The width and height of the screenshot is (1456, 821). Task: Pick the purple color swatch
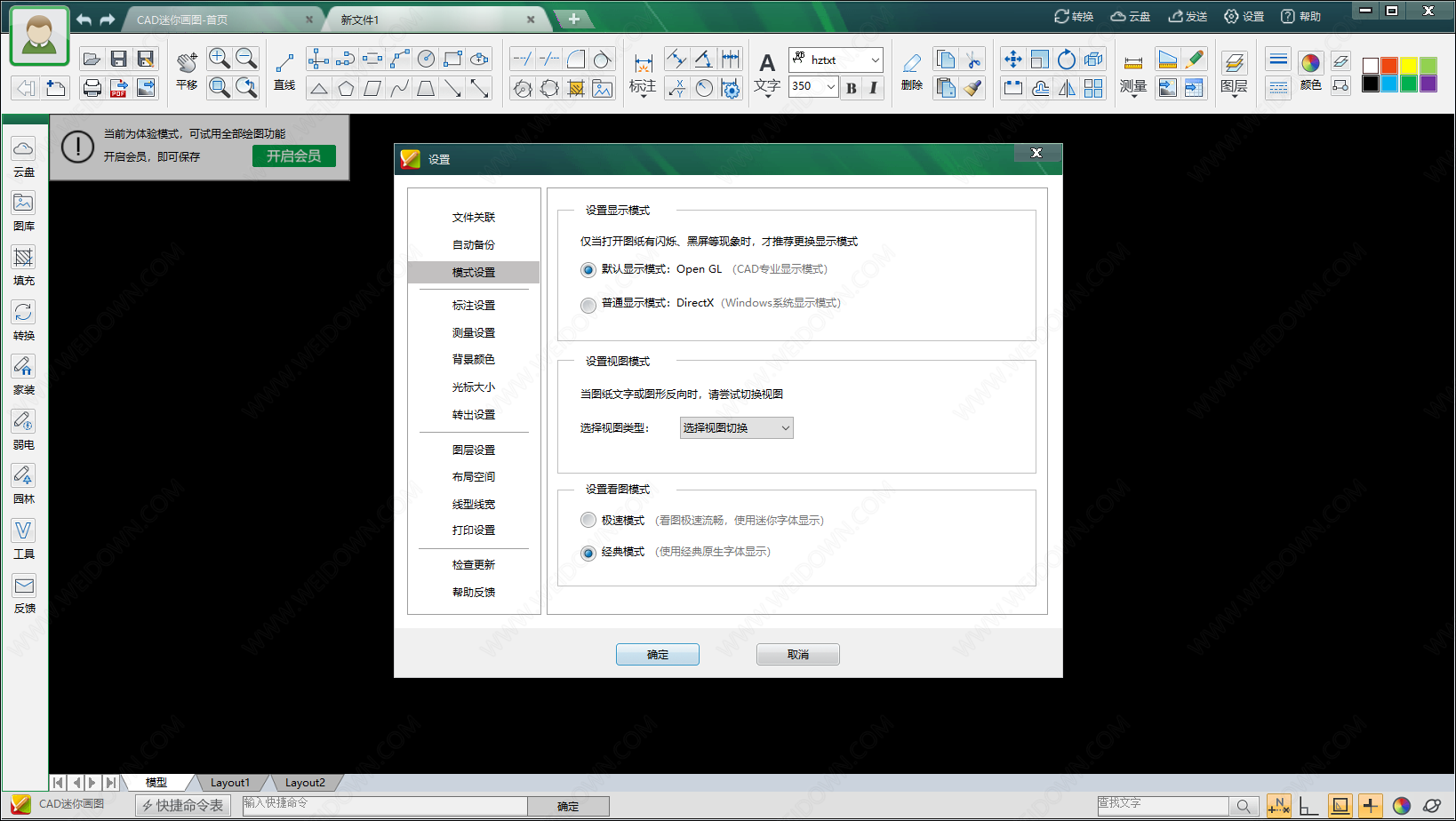point(1428,84)
